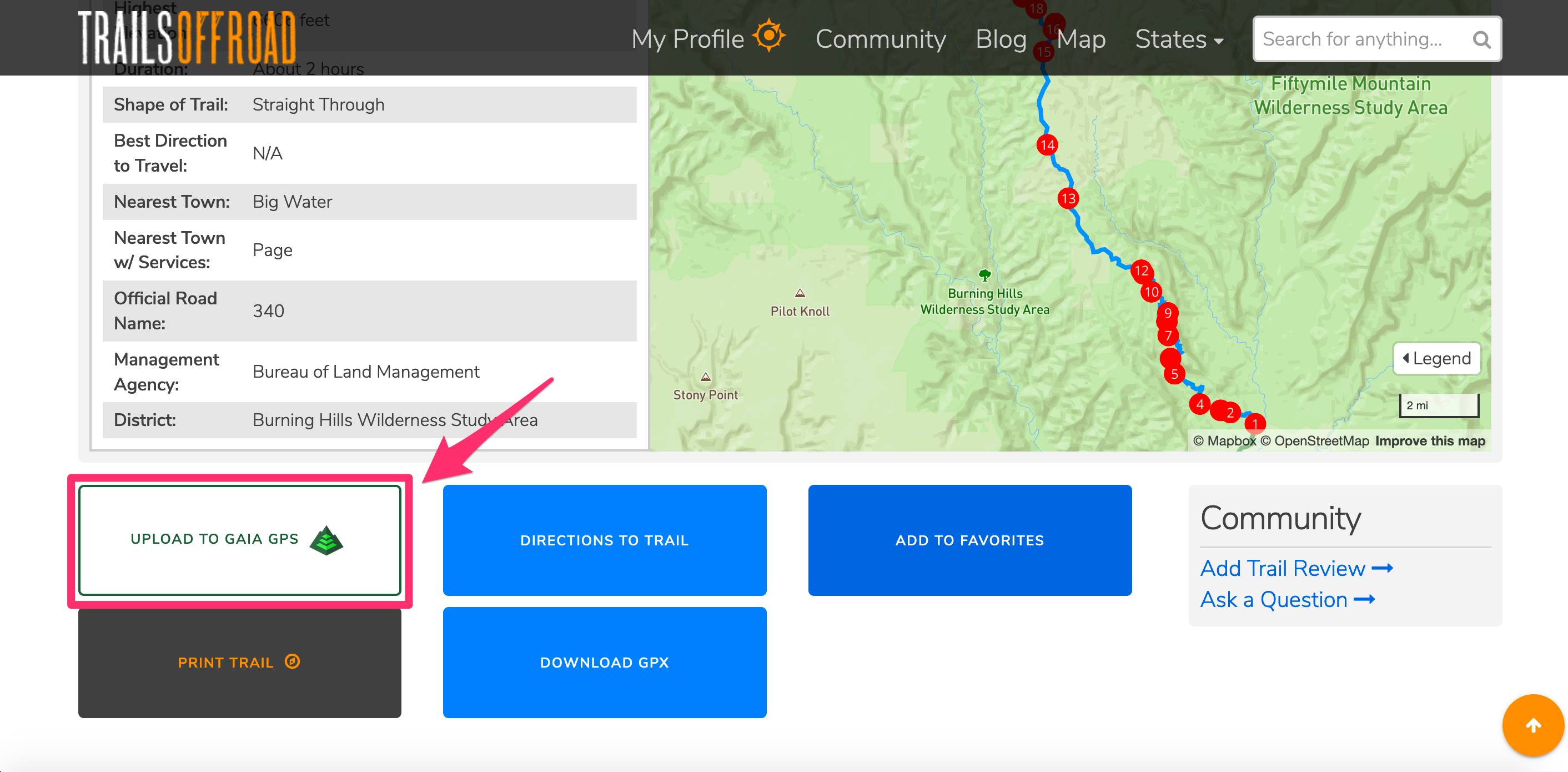Click waypoint marker 7 on map
Image resolution: width=1568 pixels, height=772 pixels.
1168,335
